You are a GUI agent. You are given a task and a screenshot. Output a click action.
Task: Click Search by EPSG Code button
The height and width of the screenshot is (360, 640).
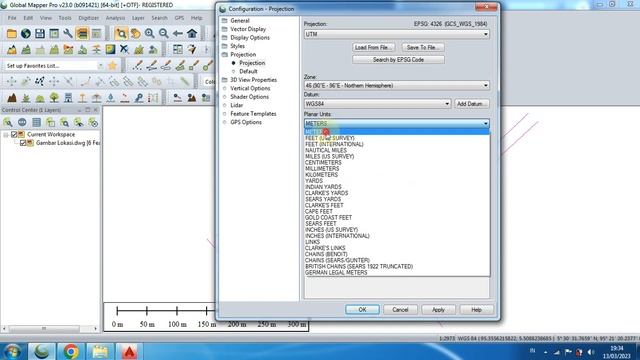click(398, 60)
